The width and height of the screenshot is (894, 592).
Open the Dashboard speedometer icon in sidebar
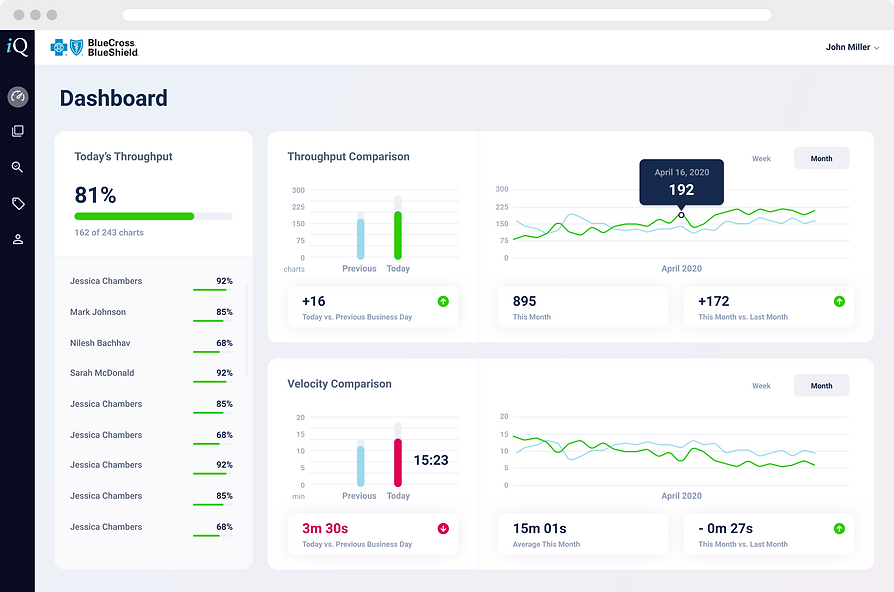click(17, 97)
